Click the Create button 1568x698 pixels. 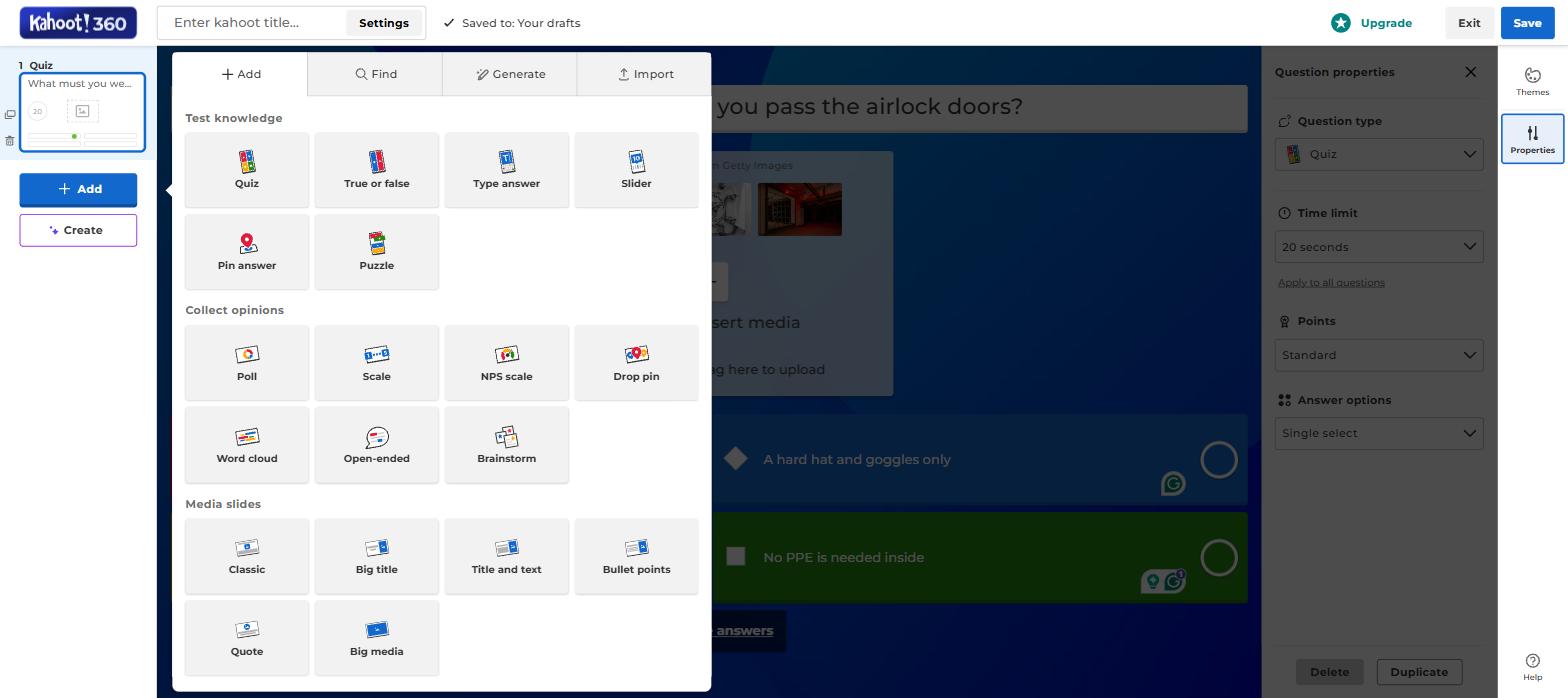(78, 230)
